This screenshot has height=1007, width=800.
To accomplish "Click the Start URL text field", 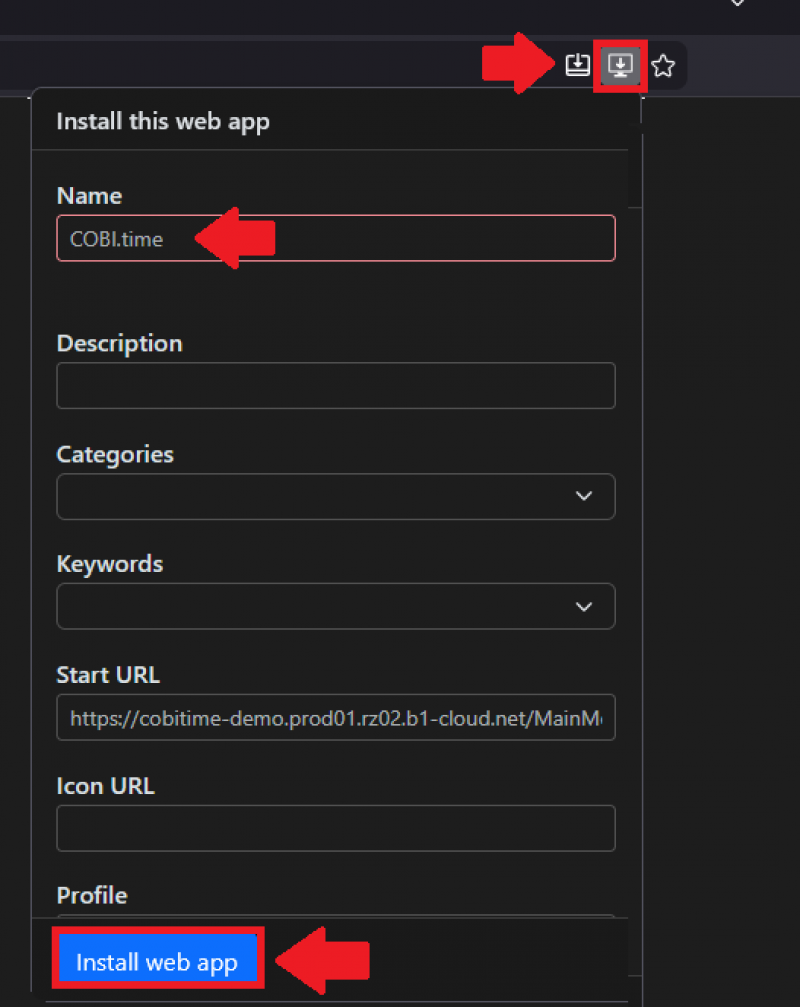I will pos(335,718).
